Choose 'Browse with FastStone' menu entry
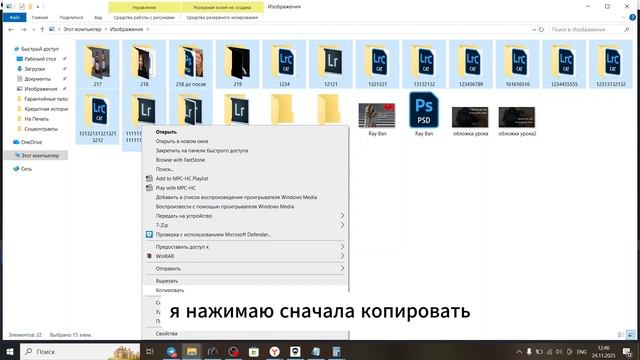The width and height of the screenshot is (640, 360). [246, 160]
